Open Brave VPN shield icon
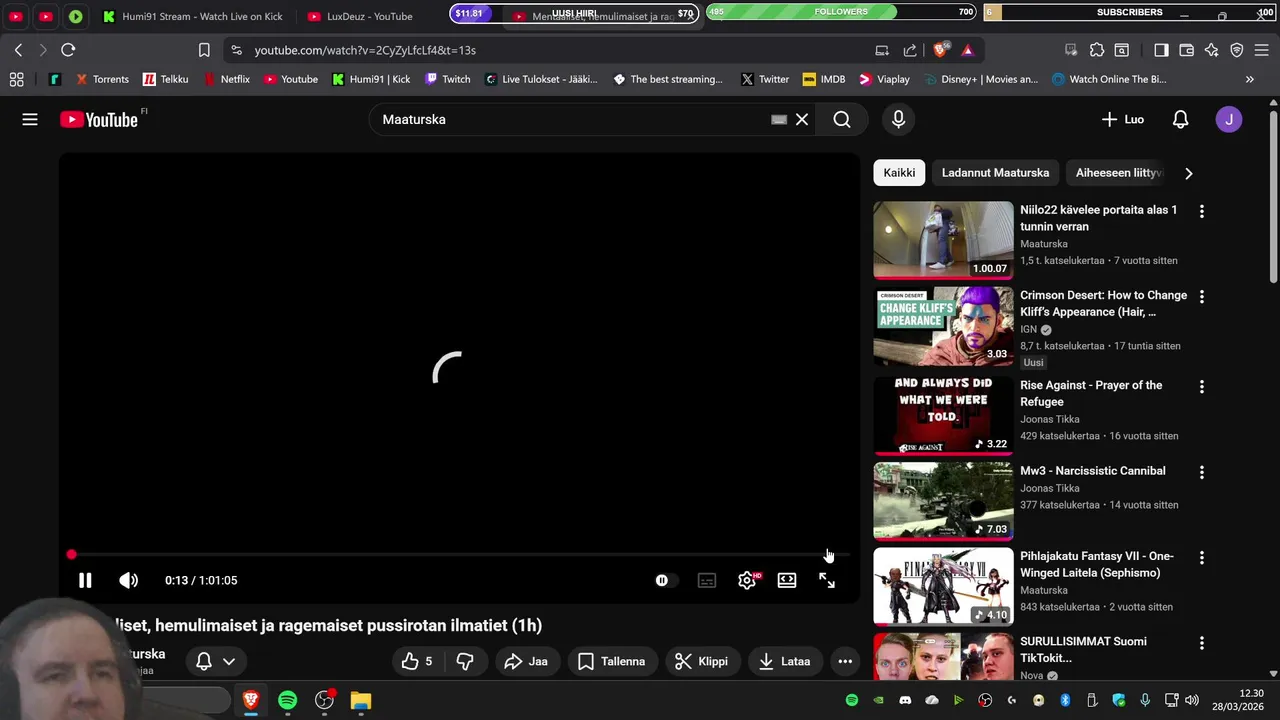The width and height of the screenshot is (1280, 720). [x=1237, y=50]
